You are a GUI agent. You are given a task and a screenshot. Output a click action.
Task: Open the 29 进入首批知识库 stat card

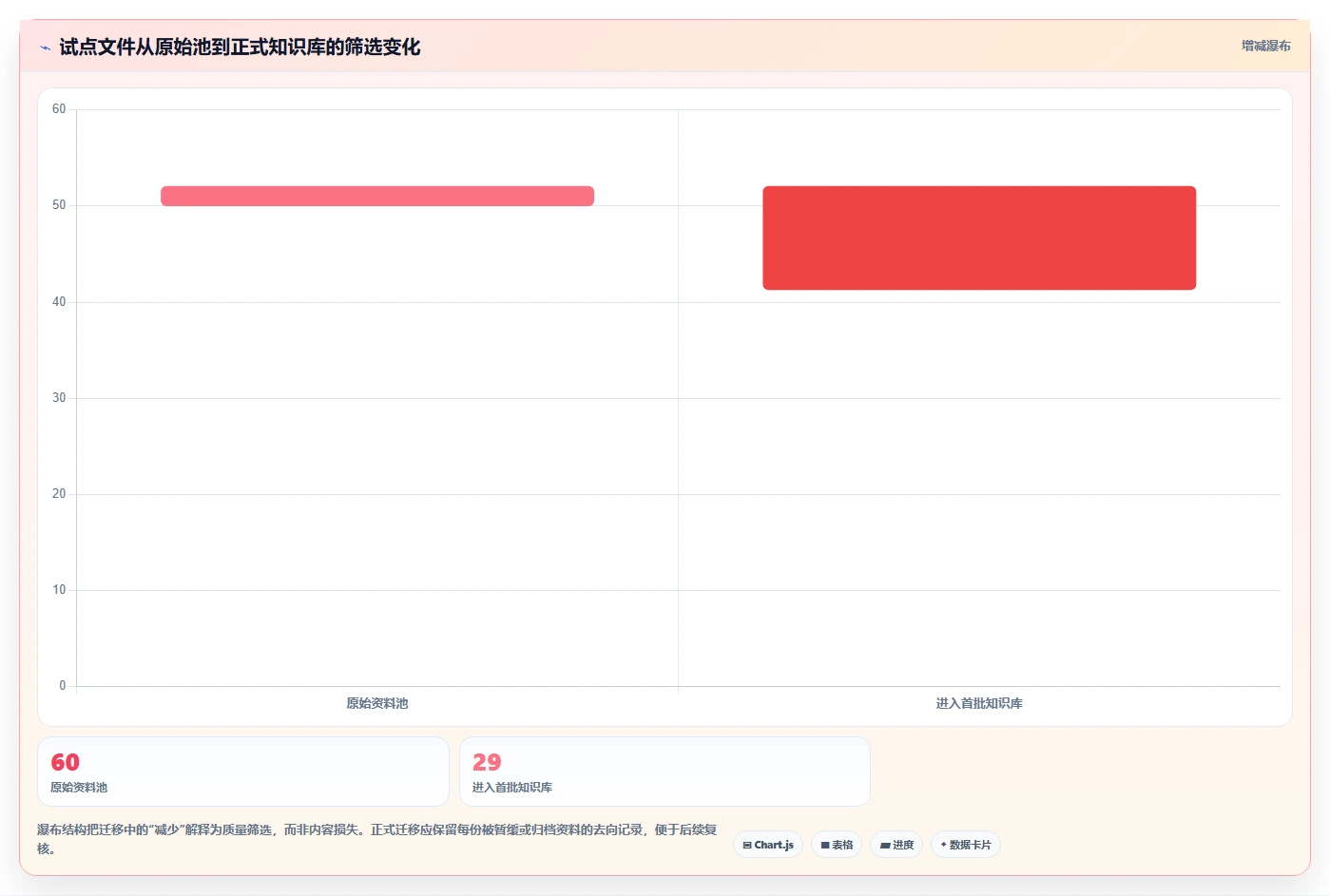click(x=665, y=772)
